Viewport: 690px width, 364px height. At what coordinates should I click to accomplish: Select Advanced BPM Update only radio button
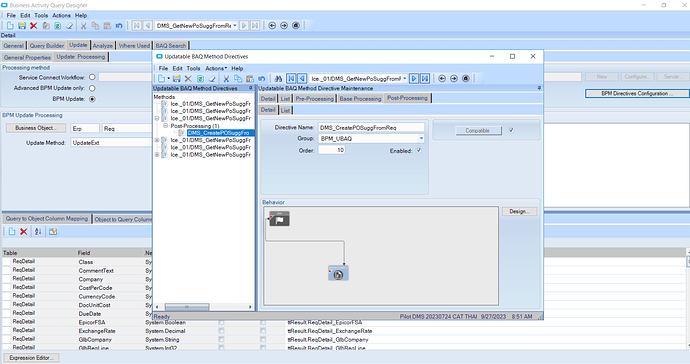(92, 88)
